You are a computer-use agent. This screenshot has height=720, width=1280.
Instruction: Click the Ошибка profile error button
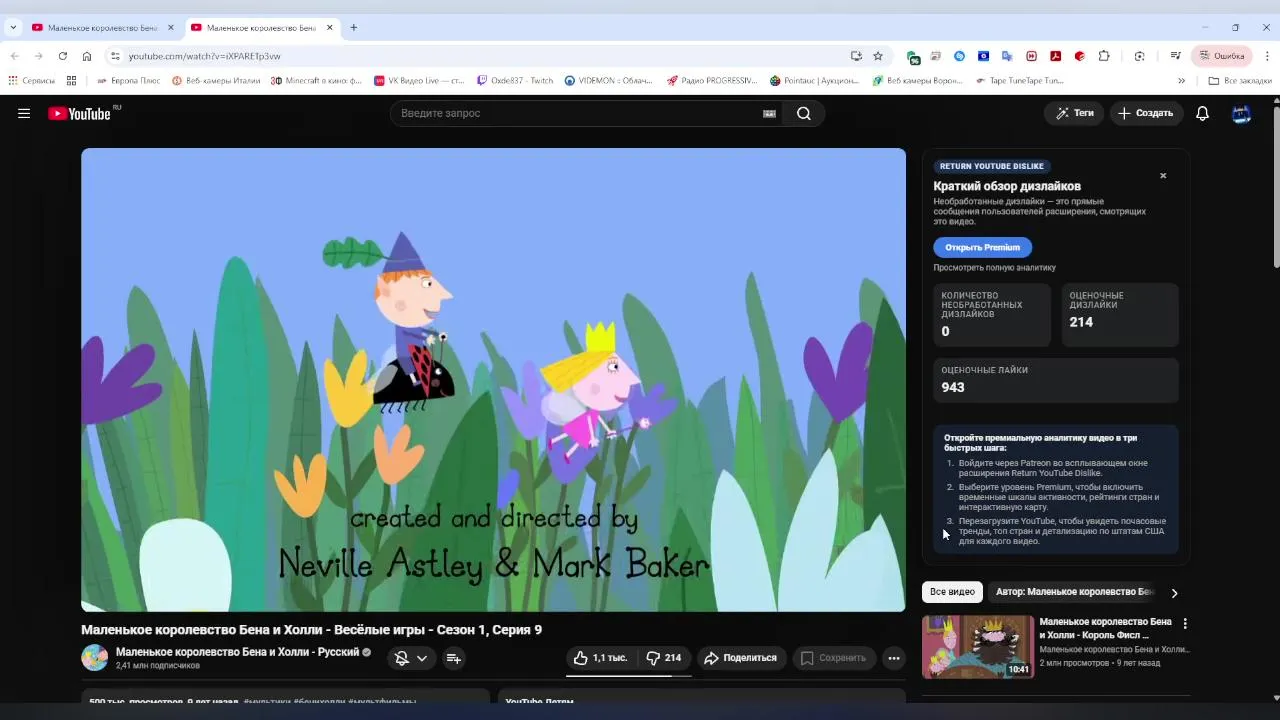[x=1222, y=56]
